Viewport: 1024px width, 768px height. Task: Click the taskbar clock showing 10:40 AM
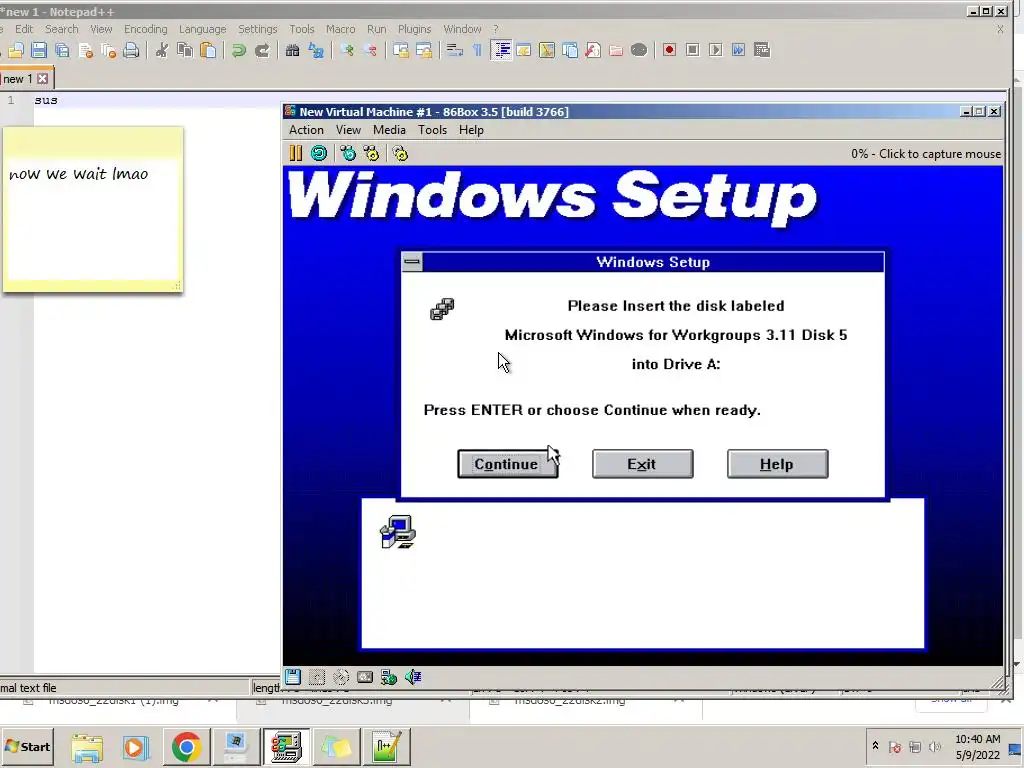coord(978,746)
